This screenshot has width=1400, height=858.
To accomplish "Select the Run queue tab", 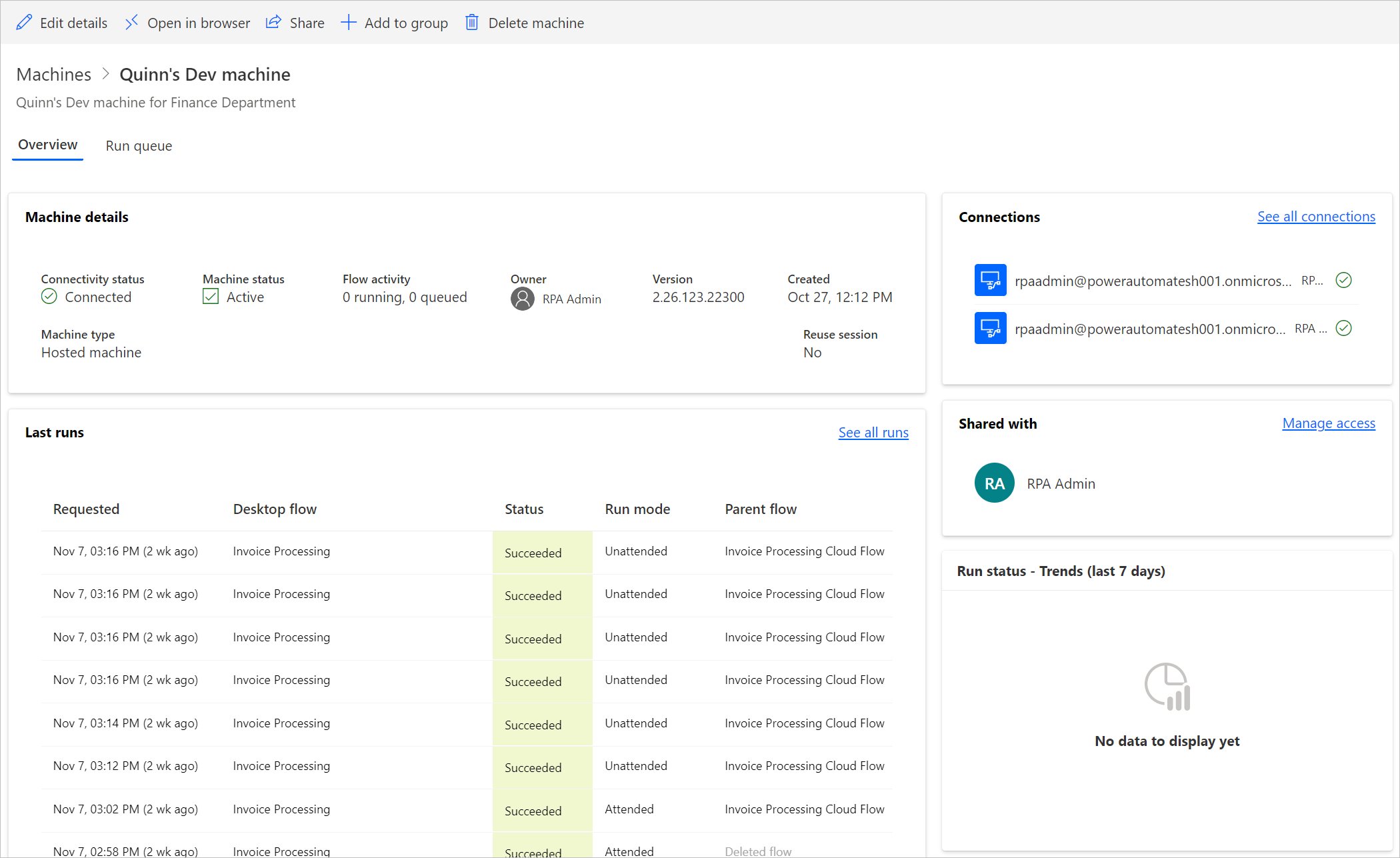I will click(x=139, y=145).
